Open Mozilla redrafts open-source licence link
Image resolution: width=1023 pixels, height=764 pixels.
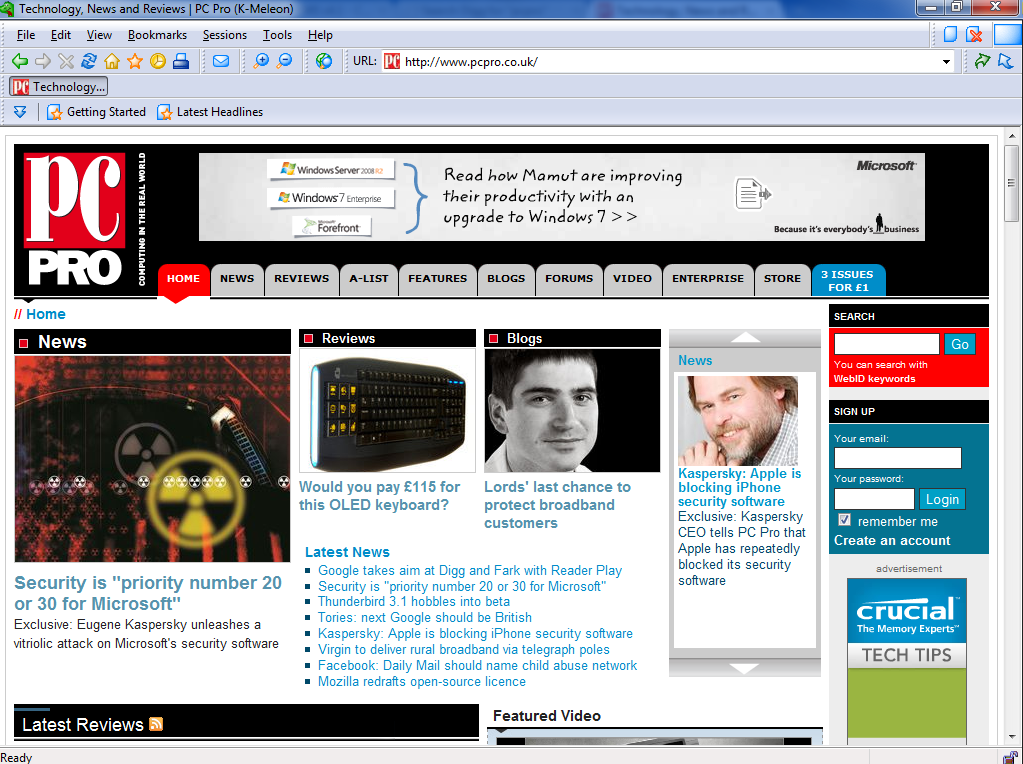[421, 681]
